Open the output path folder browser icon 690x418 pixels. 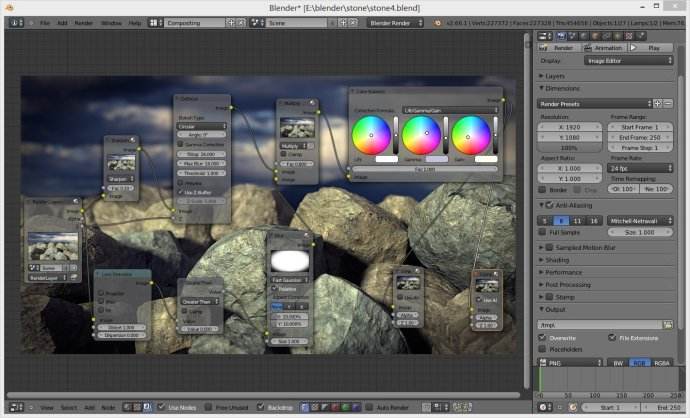click(x=670, y=324)
